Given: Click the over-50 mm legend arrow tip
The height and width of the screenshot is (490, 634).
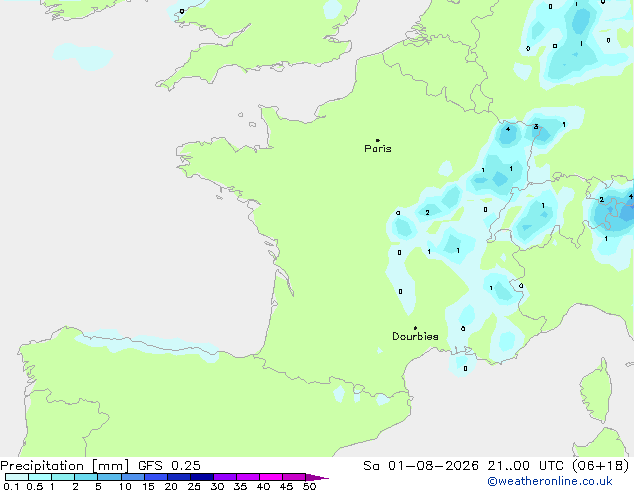Looking at the screenshot, I should tap(317, 477).
